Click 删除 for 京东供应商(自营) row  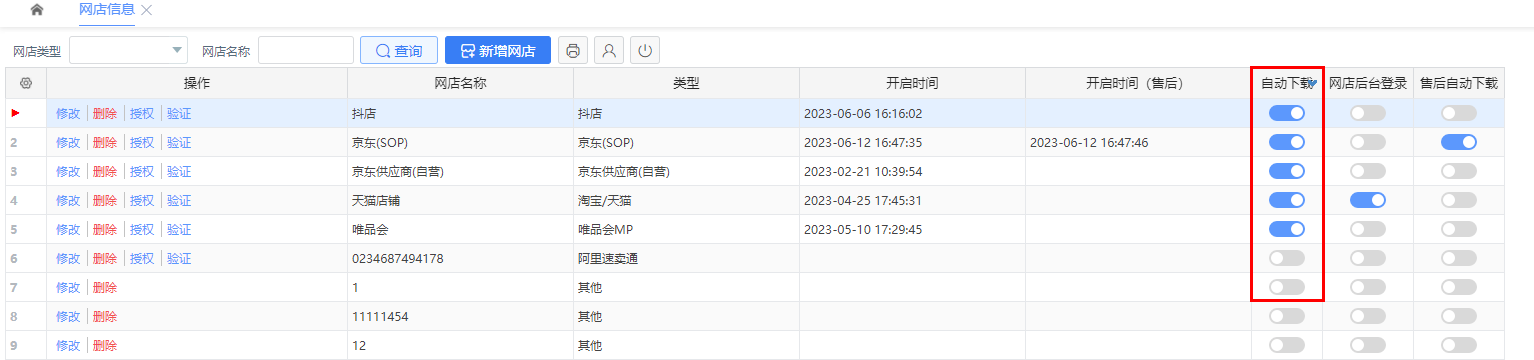click(105, 172)
